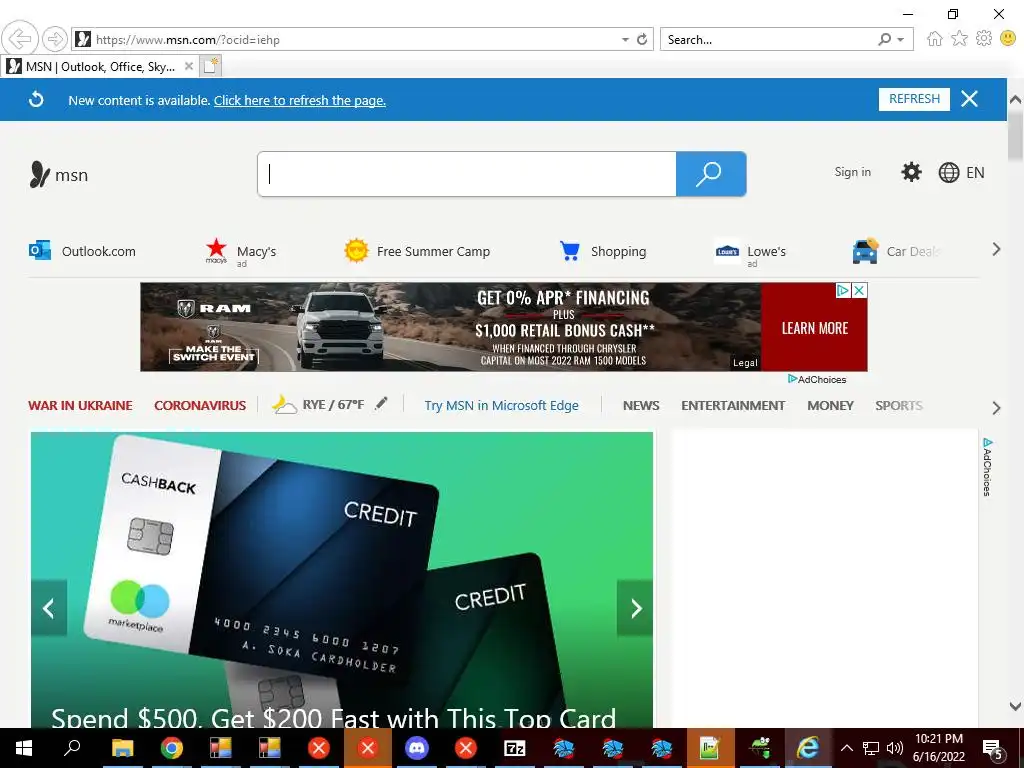1024x768 pixels.
Task: Click the browser Search... input box
Action: (x=769, y=40)
